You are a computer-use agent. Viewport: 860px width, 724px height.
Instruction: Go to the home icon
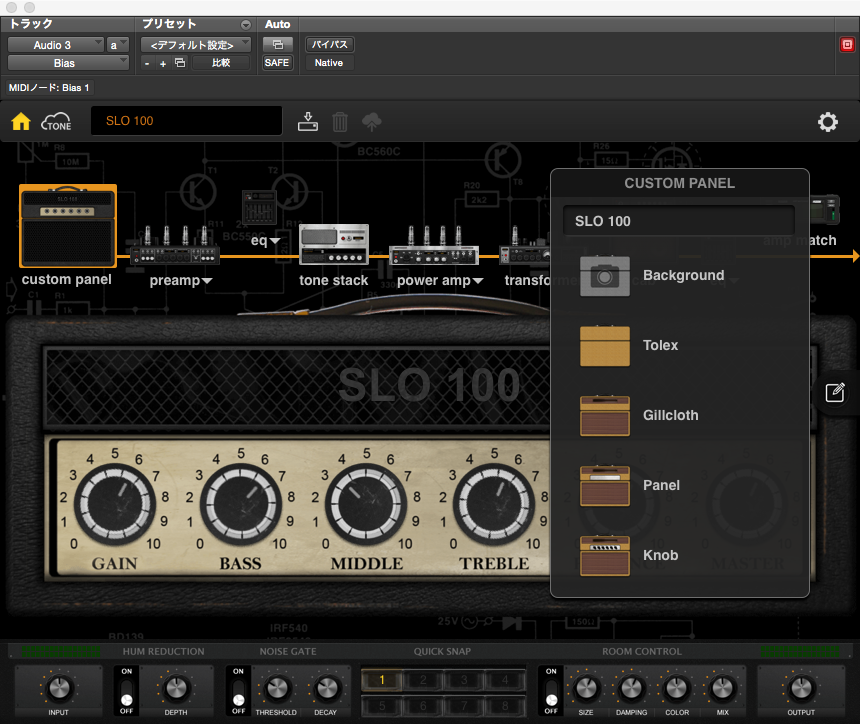tap(21, 121)
